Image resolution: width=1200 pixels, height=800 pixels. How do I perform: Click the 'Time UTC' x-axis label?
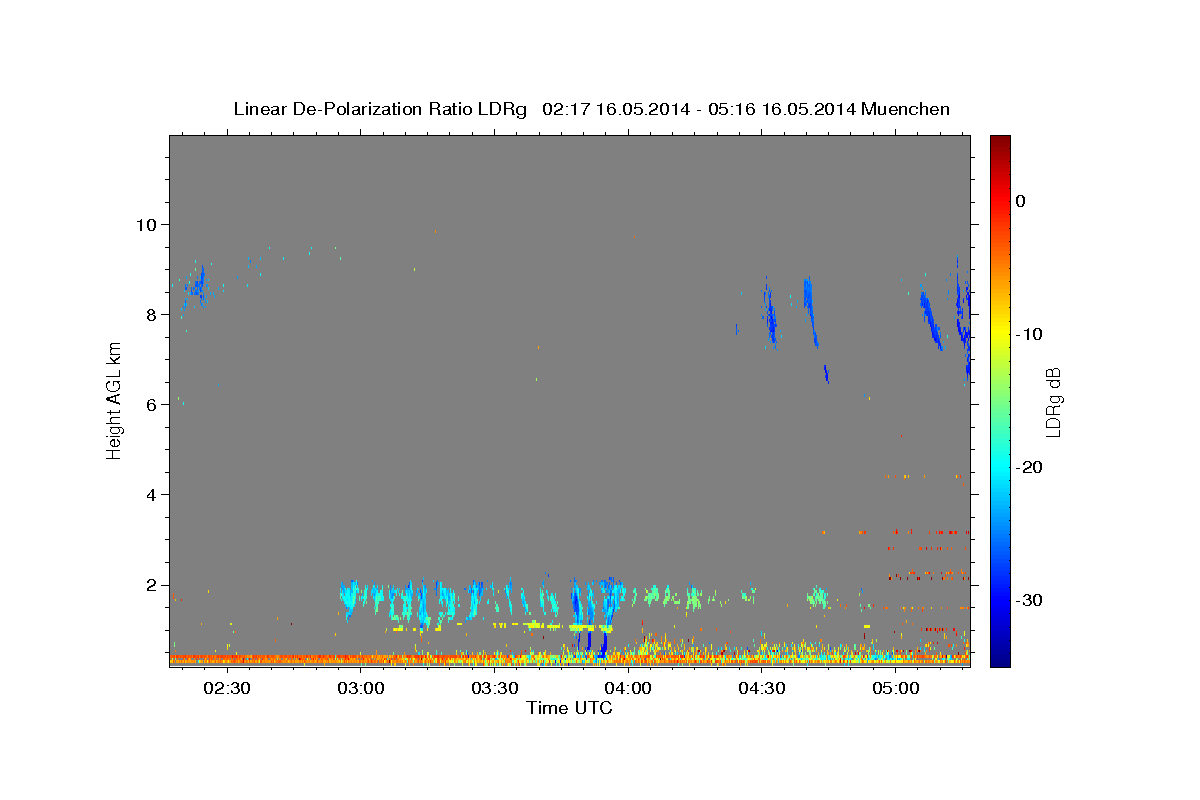(569, 708)
